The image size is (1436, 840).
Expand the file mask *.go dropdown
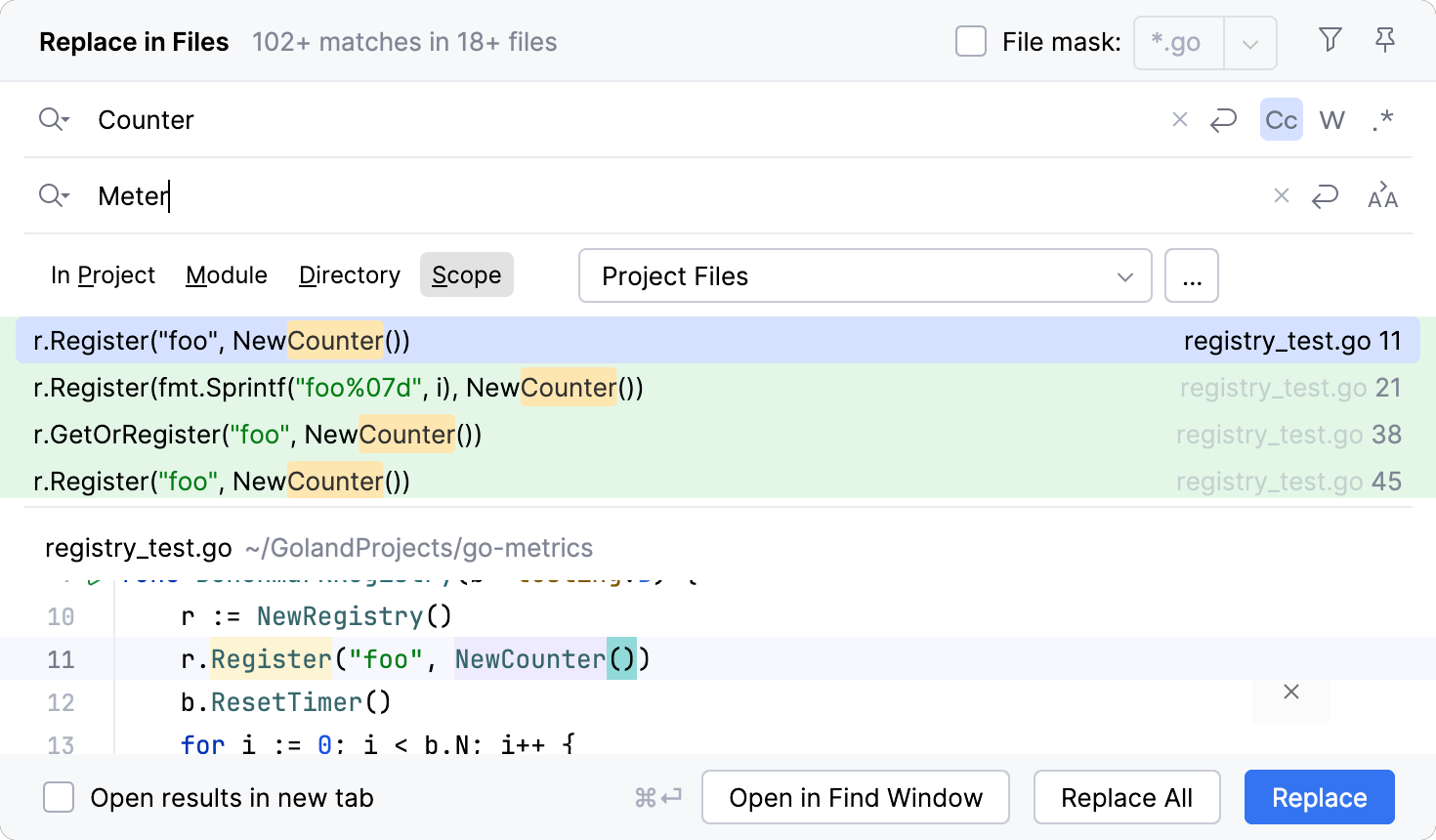[x=1249, y=43]
